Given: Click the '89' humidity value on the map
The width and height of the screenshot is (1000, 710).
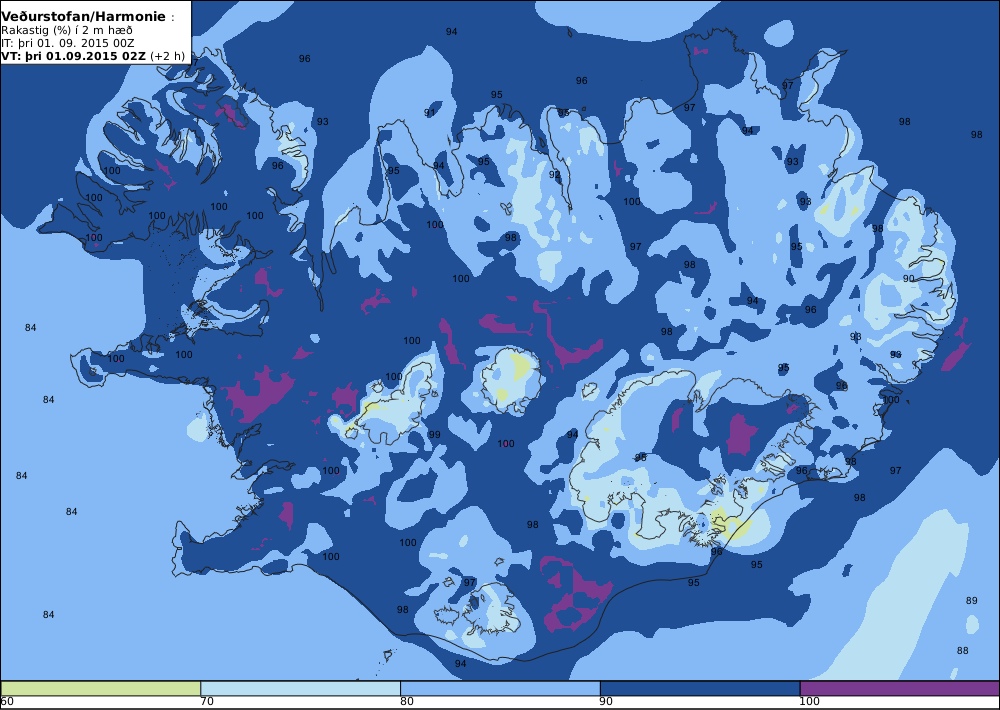Looking at the screenshot, I should click(x=971, y=601).
